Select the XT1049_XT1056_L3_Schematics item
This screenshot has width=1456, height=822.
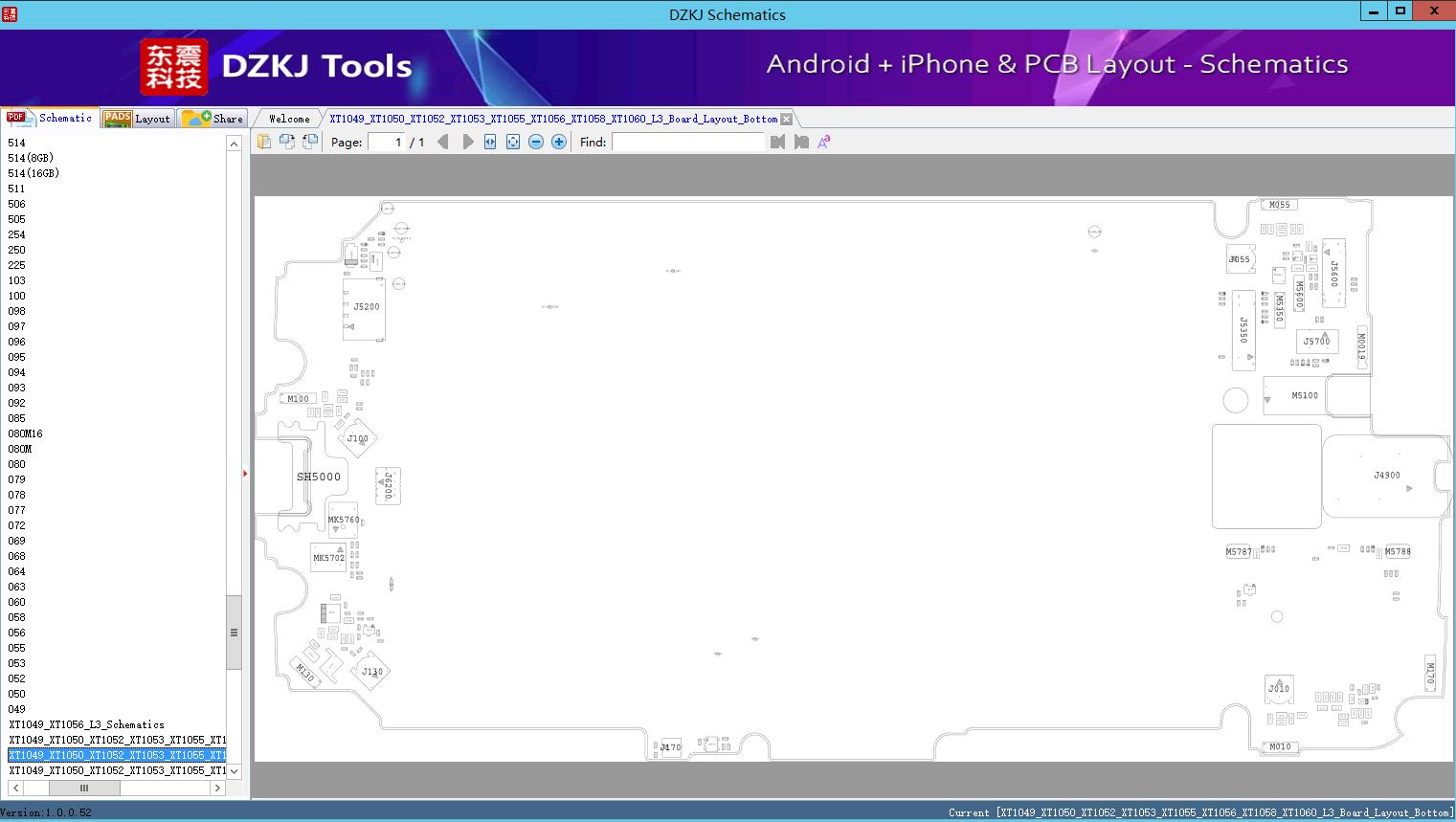coord(87,724)
